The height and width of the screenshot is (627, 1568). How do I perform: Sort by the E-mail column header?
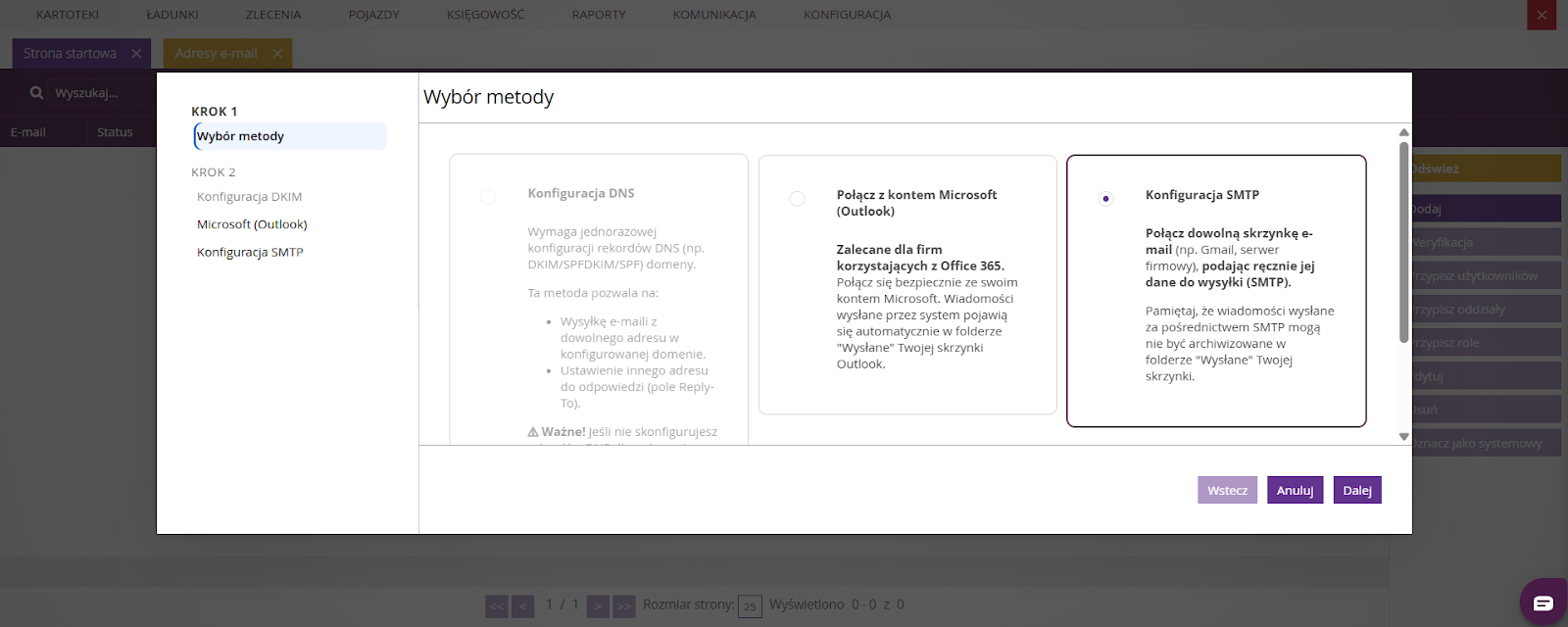pos(28,132)
